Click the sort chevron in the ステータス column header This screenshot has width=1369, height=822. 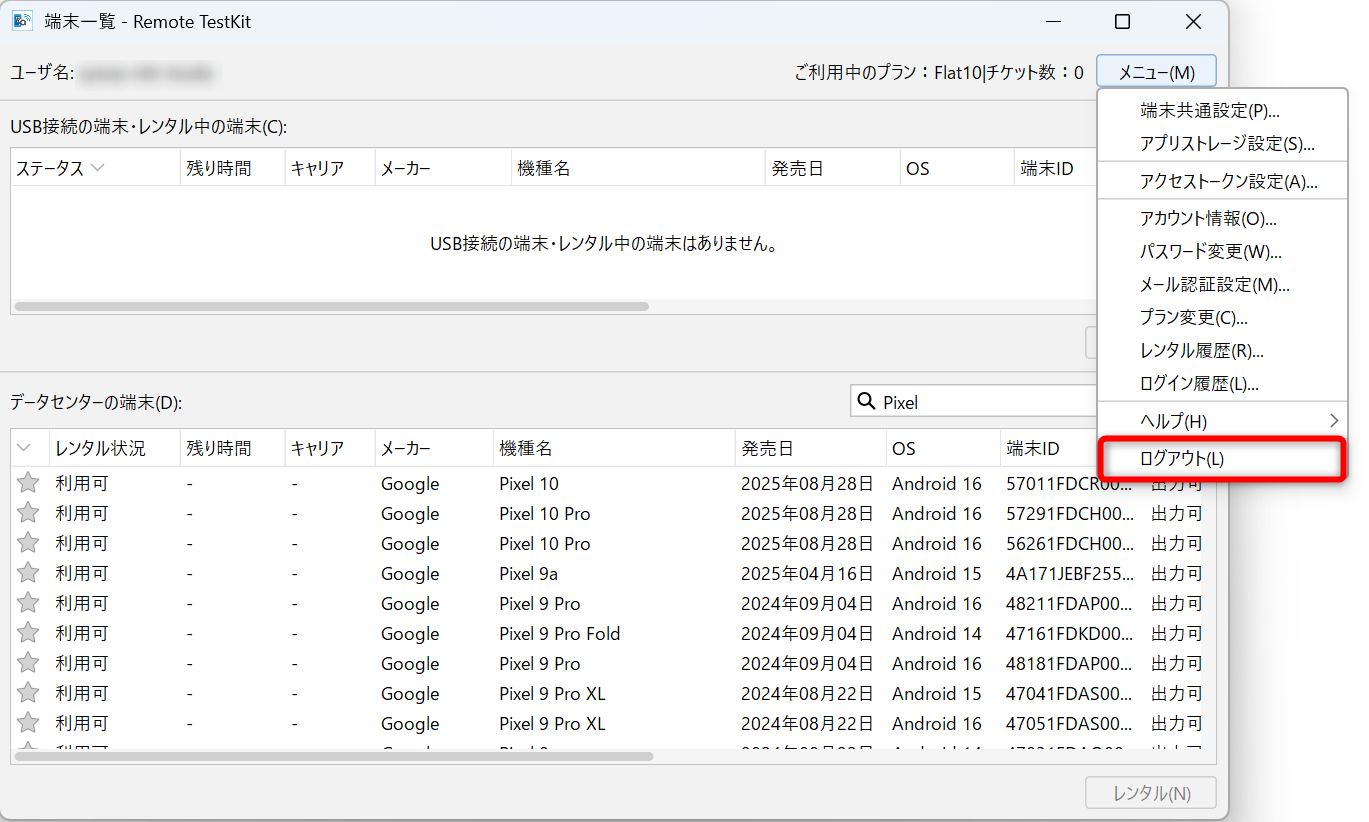pyautogui.click(x=97, y=168)
